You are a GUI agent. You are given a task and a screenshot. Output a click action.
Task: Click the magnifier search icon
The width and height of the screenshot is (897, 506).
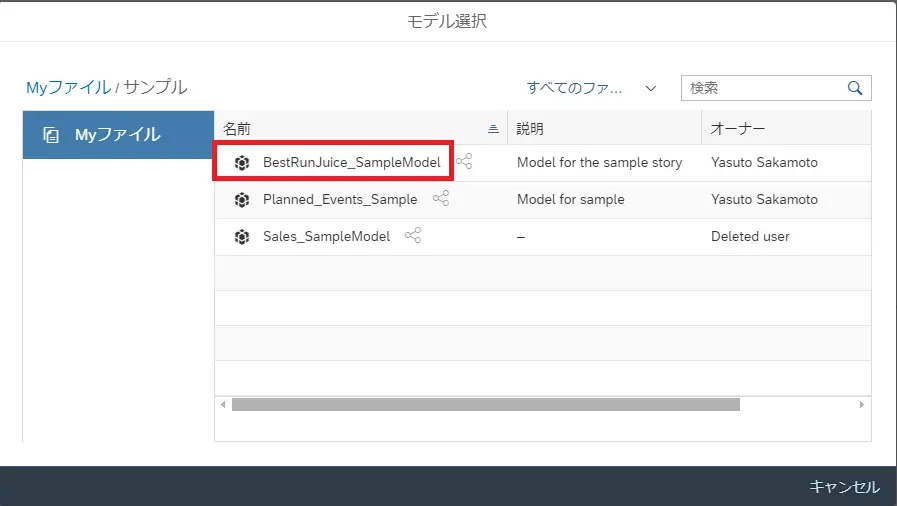[x=855, y=88]
